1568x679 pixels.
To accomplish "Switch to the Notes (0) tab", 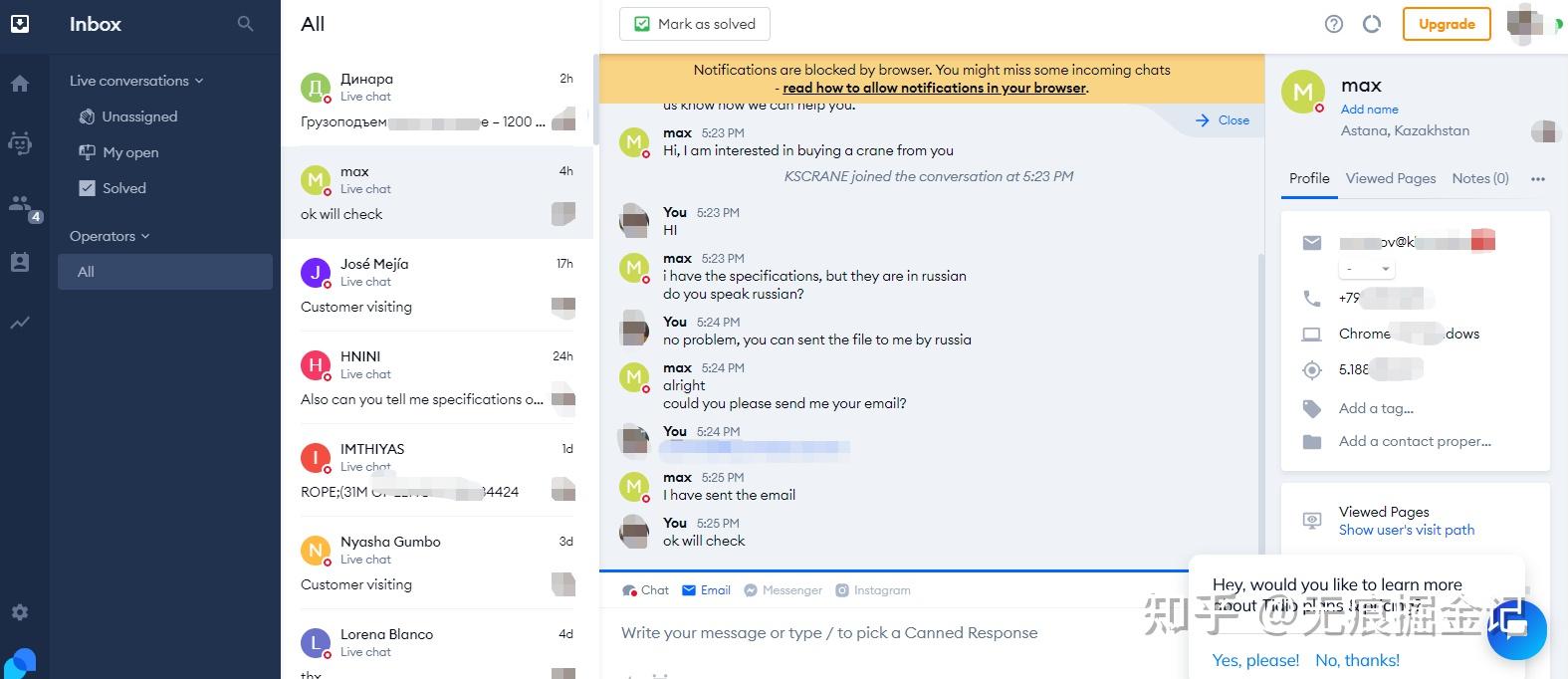I will [1479, 178].
